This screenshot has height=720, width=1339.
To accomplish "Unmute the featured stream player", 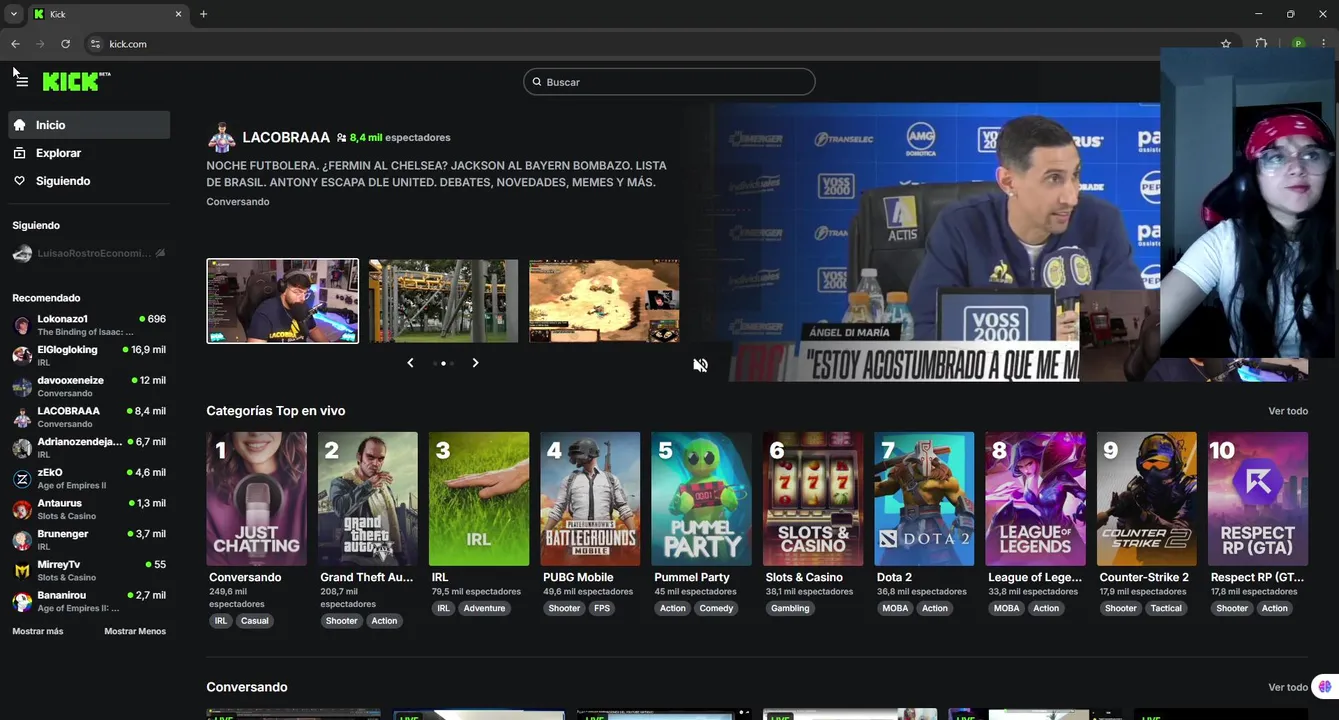I will coord(700,365).
